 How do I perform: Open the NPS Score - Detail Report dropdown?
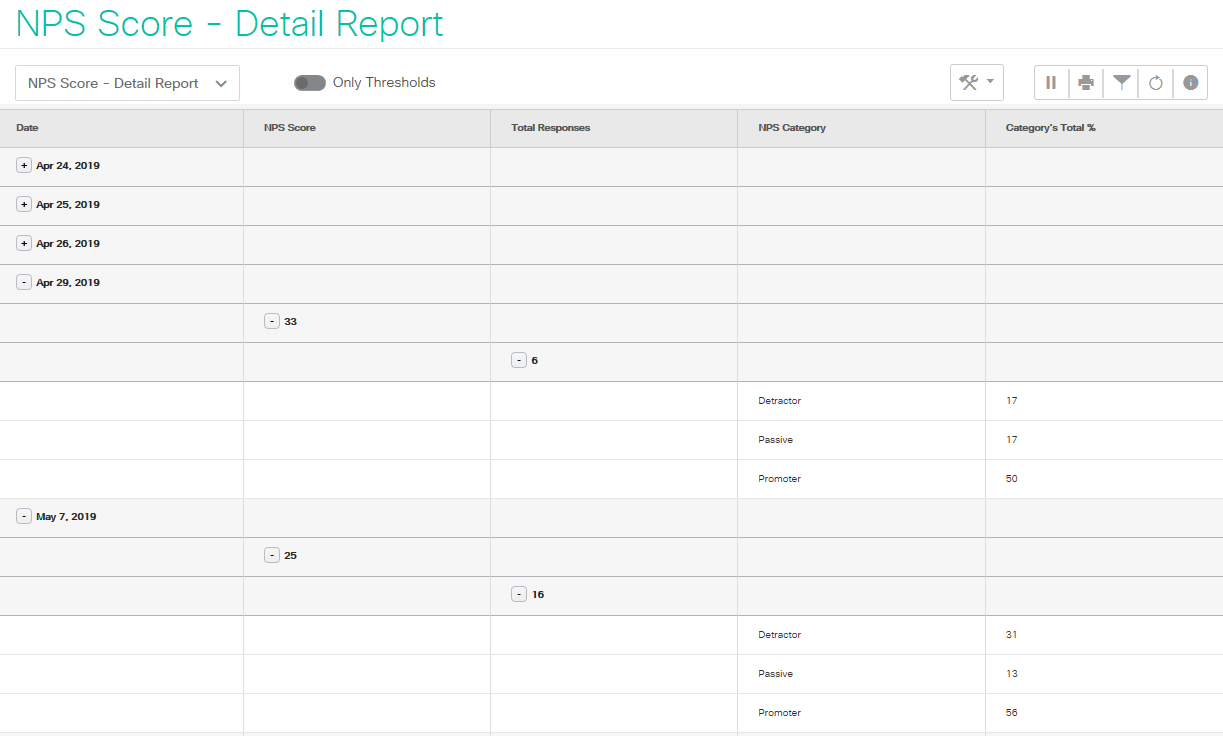coord(127,83)
